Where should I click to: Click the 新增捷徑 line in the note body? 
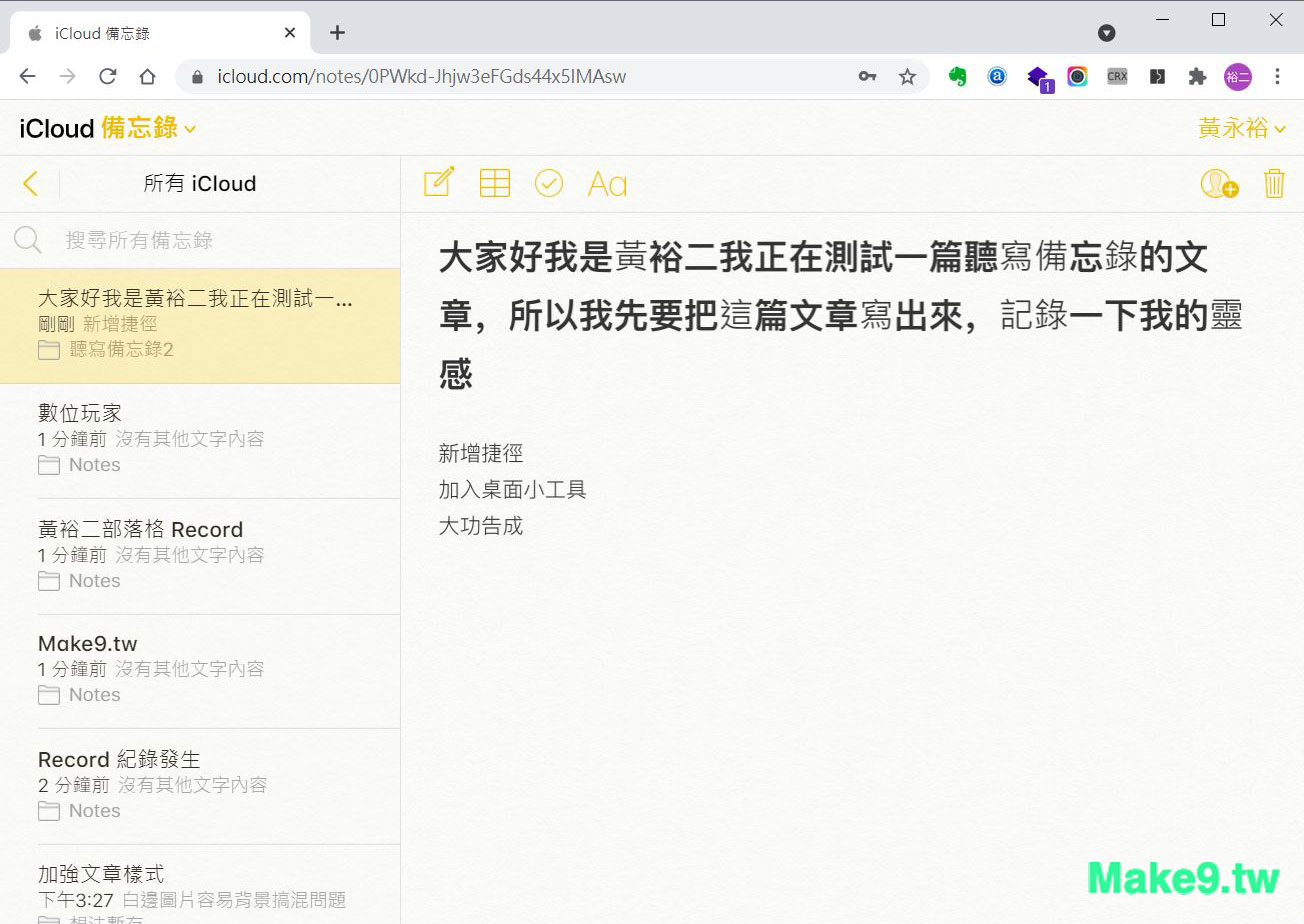click(x=481, y=453)
